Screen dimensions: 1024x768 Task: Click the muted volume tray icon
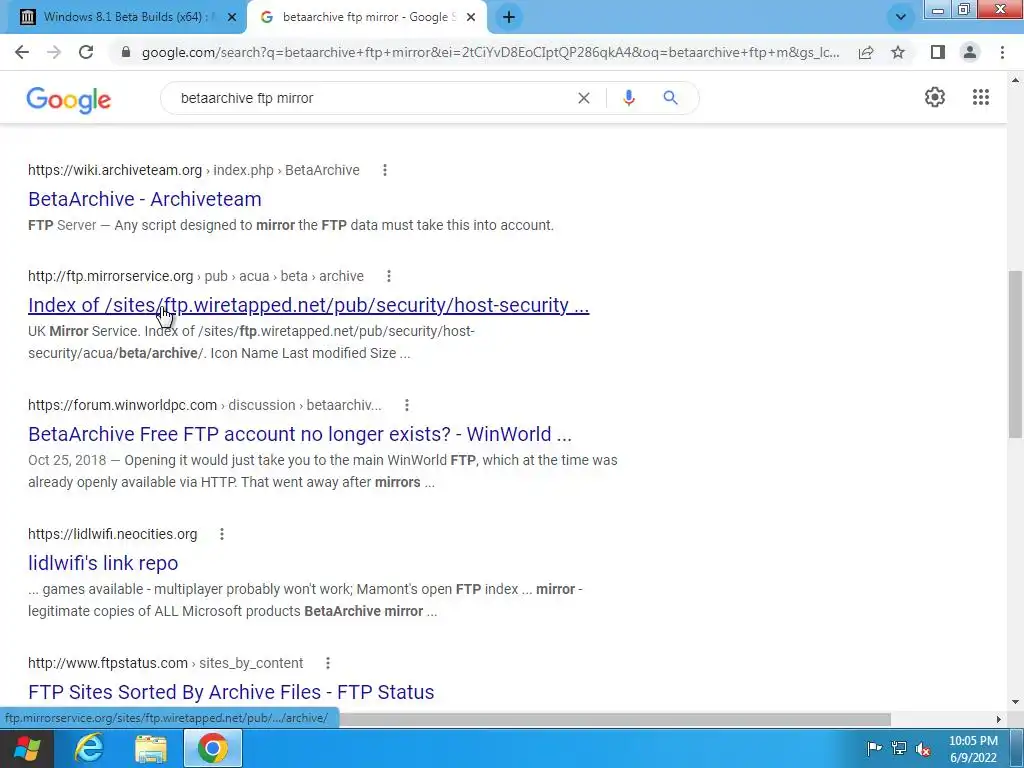click(x=923, y=748)
